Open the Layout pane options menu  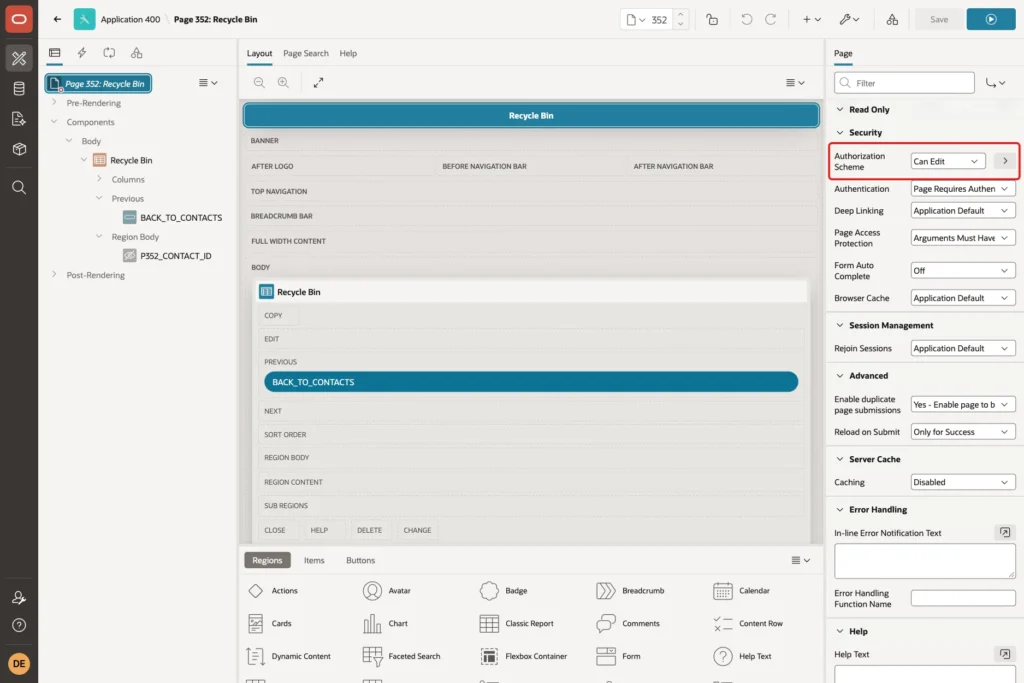(795, 82)
